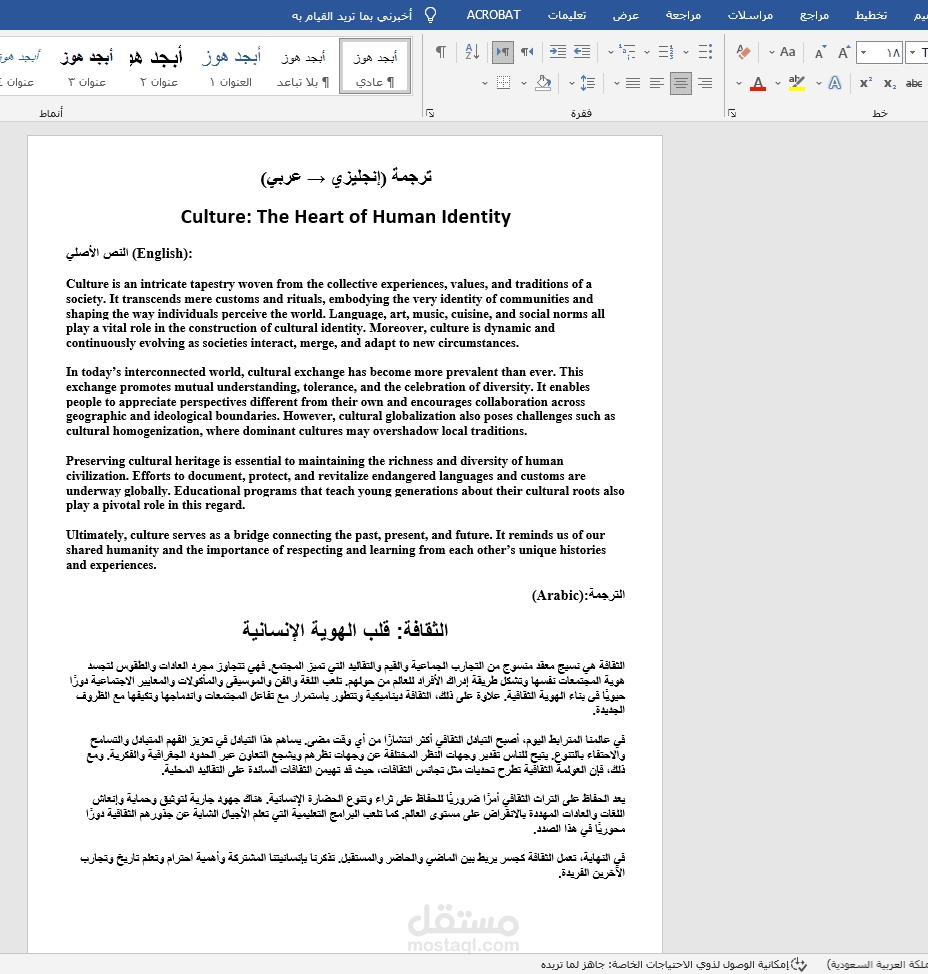Apply numbering with the numbered list icon
928x974 pixels.
(666, 52)
